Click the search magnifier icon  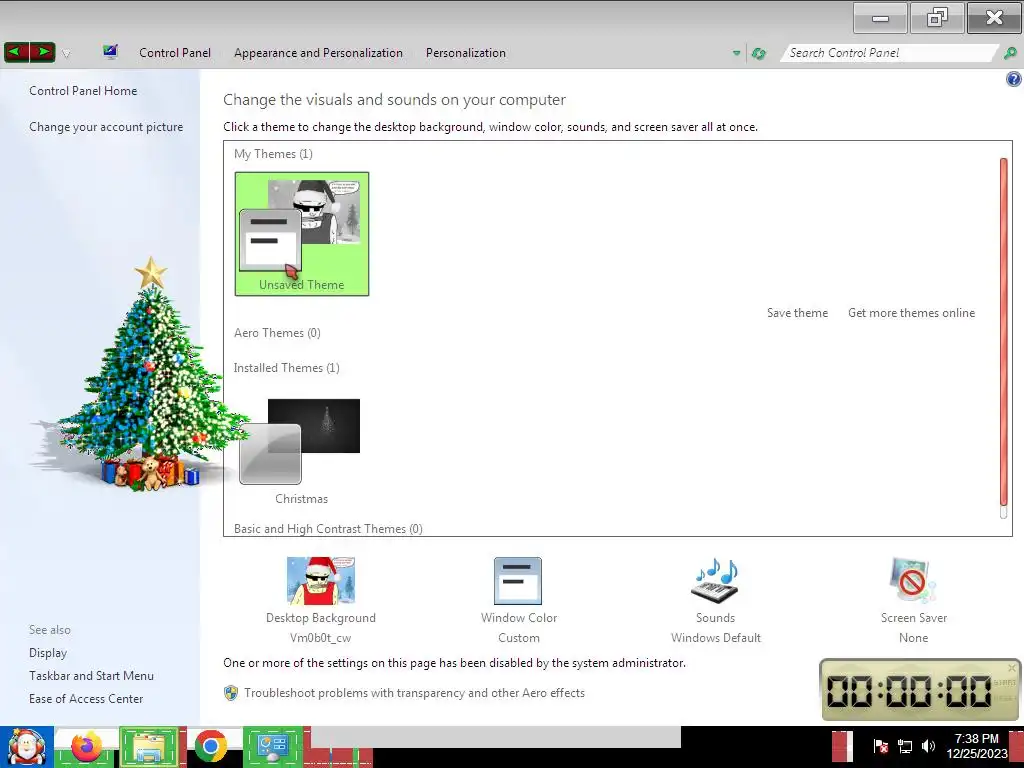pos(1010,53)
